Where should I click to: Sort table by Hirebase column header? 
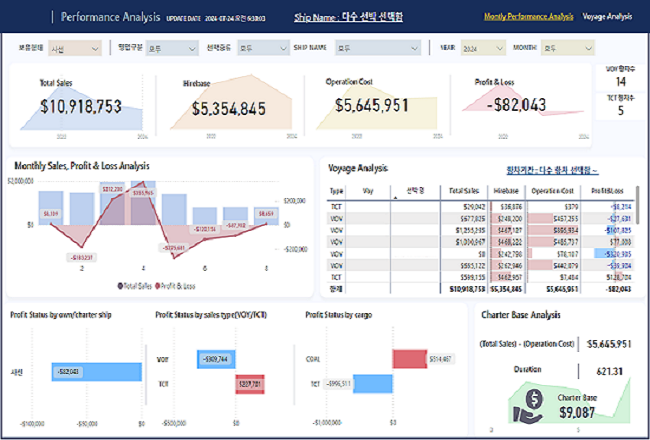click(508, 189)
